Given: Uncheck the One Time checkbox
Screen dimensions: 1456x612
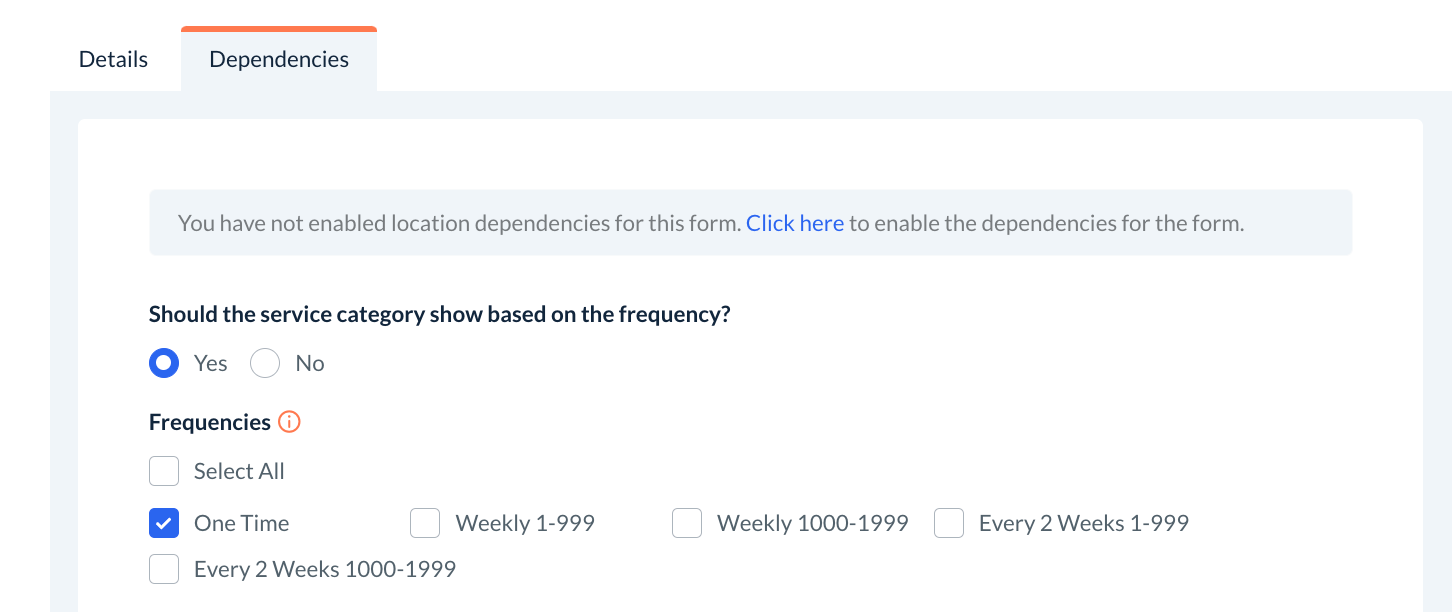Looking at the screenshot, I should 164,523.
